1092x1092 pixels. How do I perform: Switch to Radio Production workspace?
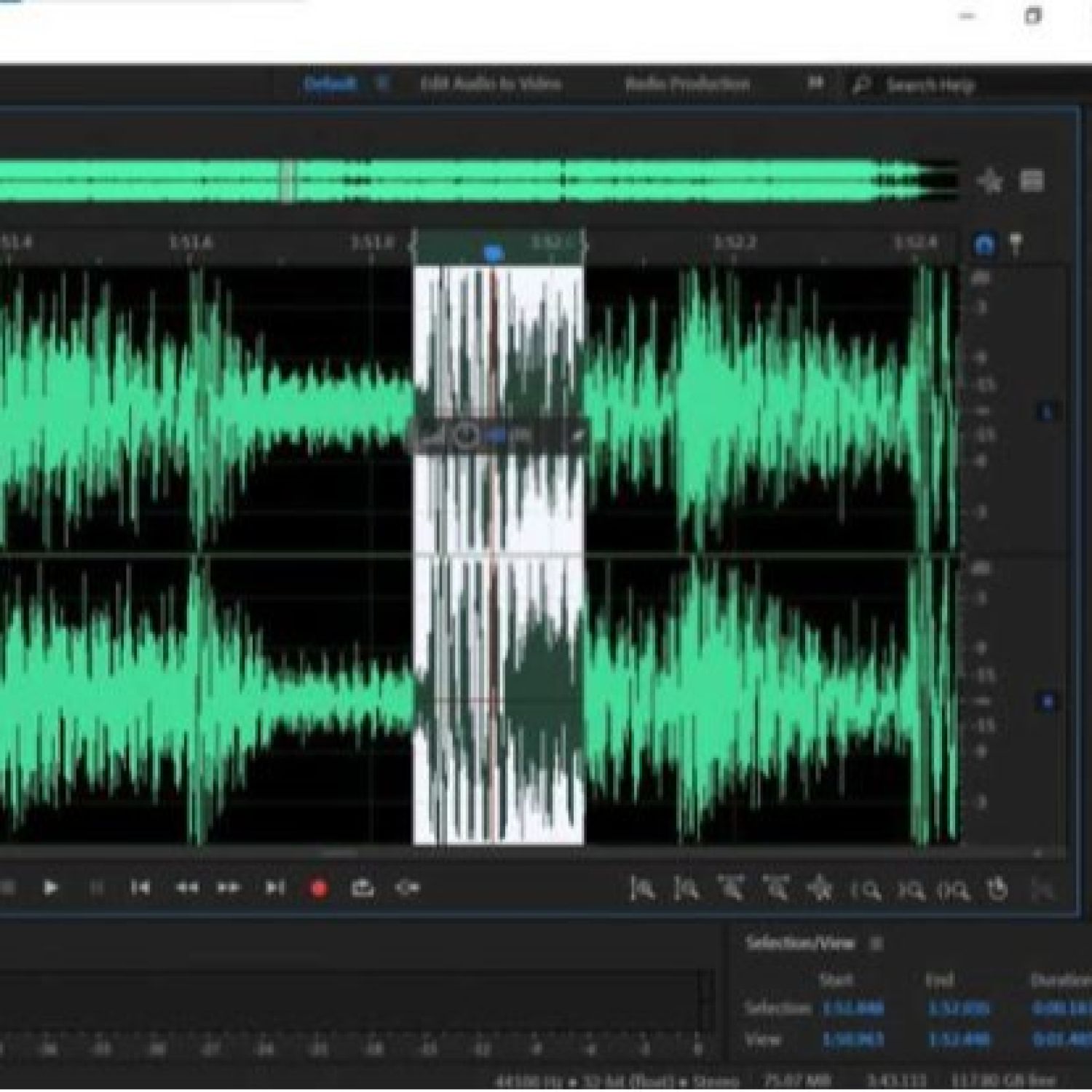click(x=687, y=84)
